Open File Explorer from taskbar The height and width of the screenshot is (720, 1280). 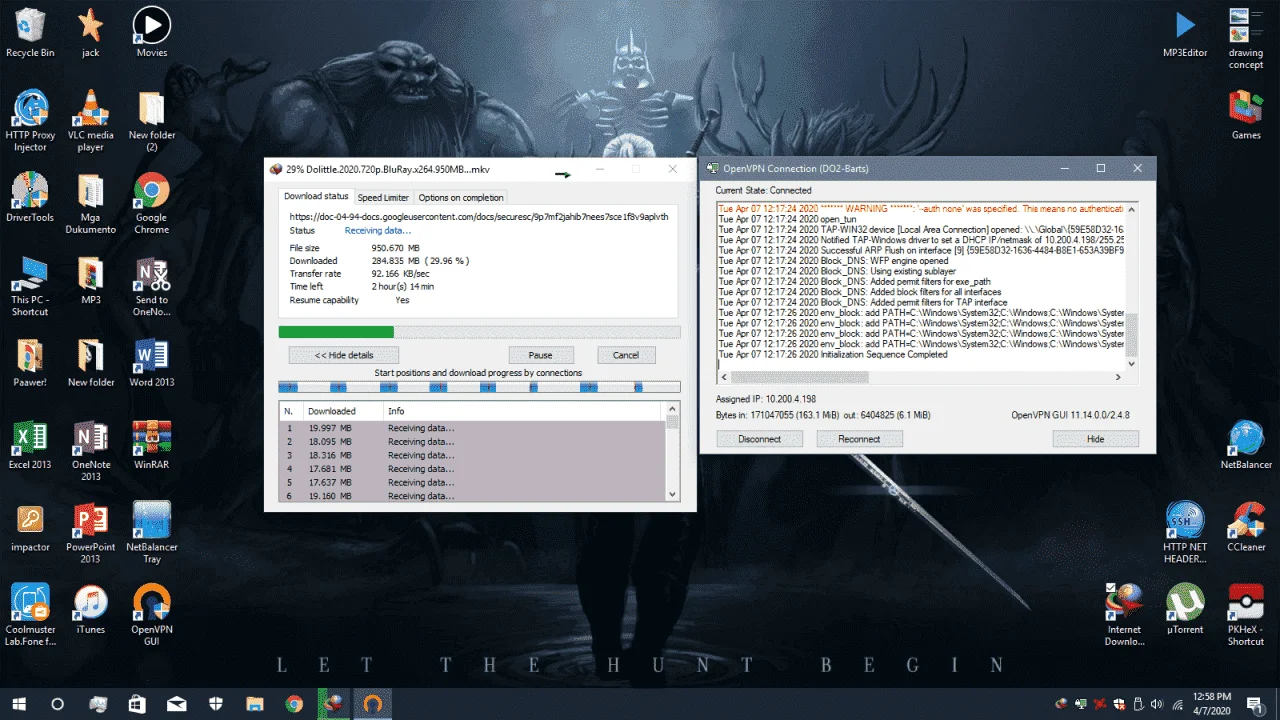[254, 704]
